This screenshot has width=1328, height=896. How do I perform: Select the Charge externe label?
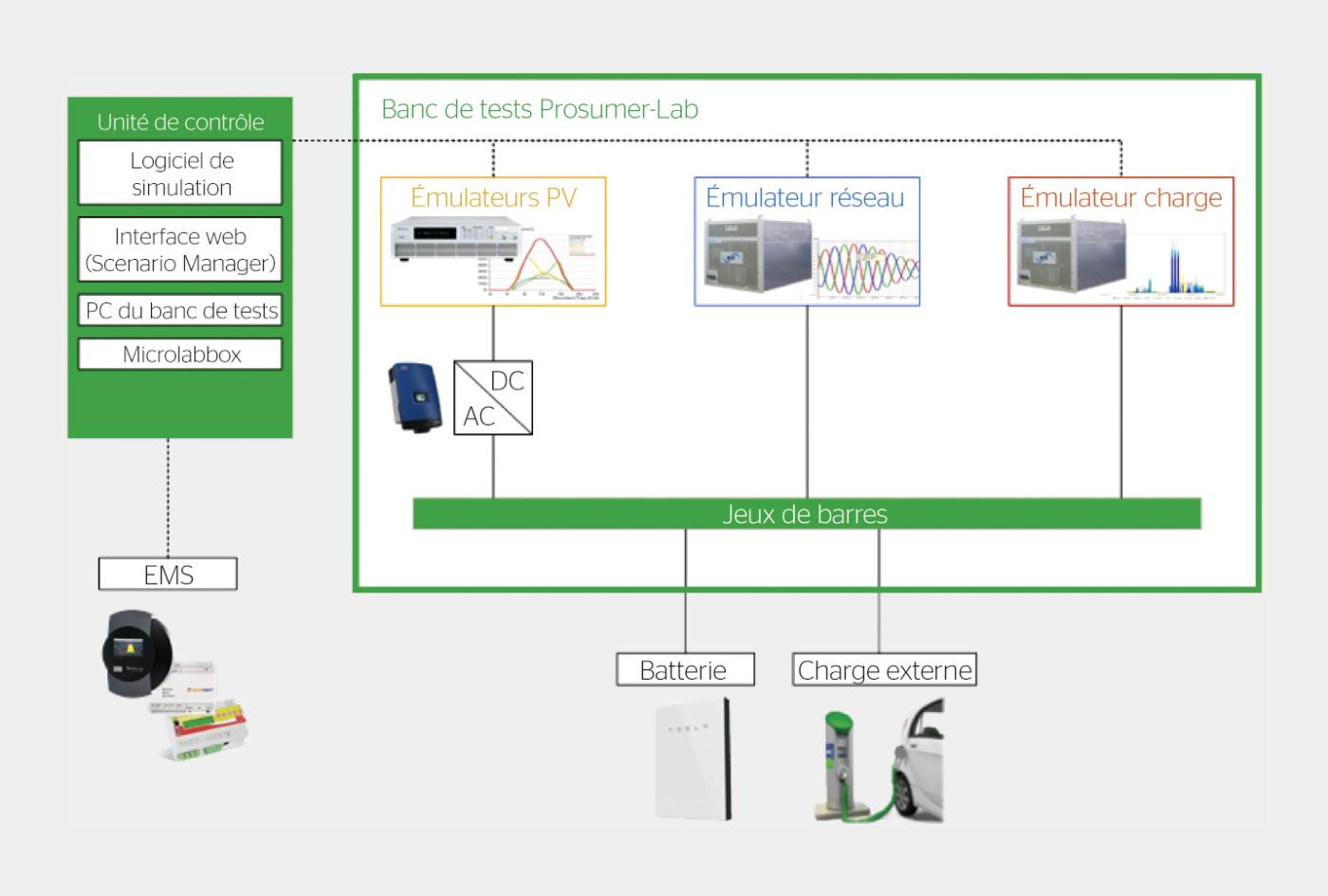point(884,670)
